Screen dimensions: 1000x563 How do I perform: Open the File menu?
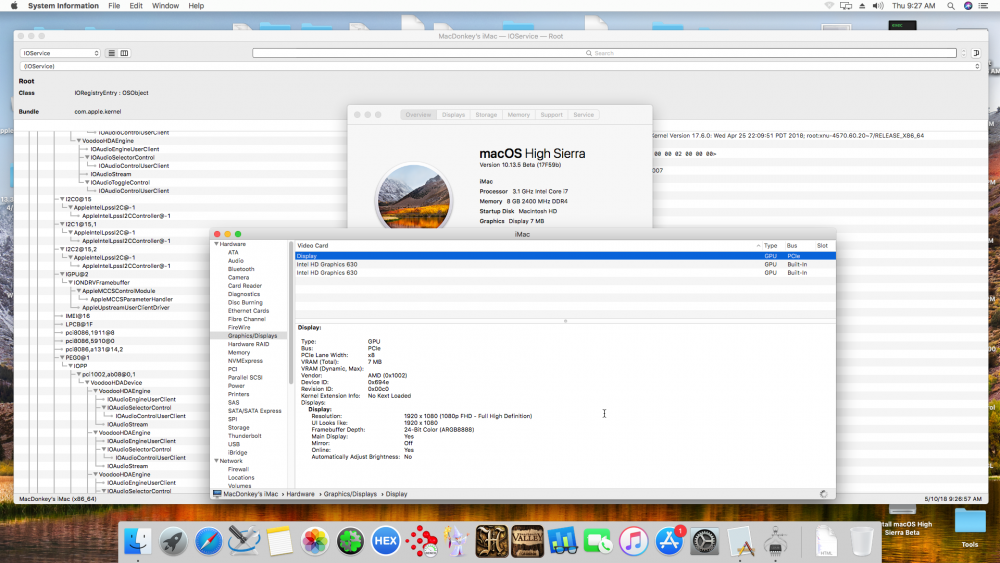(114, 6)
